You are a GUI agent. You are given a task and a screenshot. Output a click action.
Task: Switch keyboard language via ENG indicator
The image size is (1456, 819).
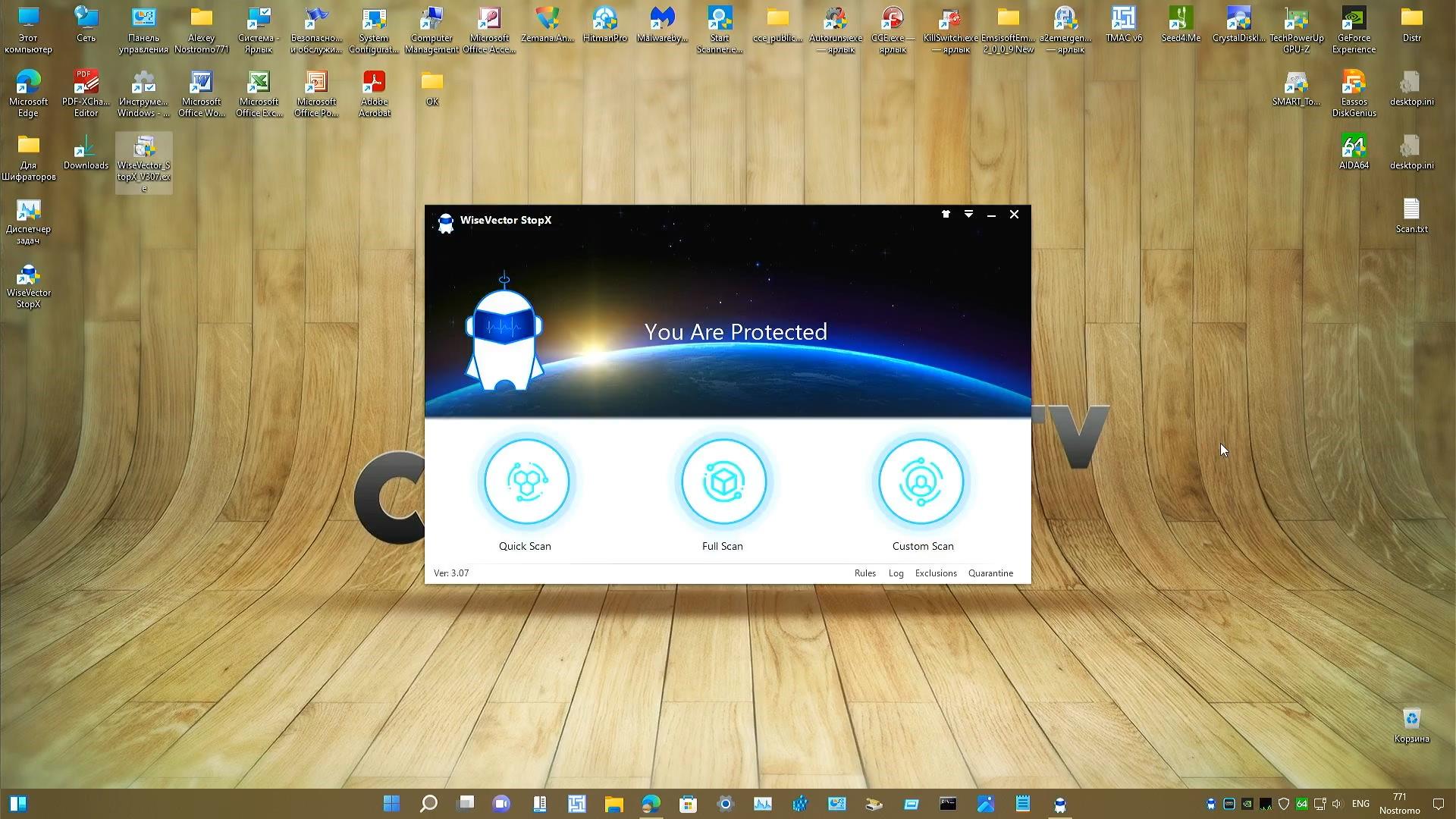click(1360, 804)
